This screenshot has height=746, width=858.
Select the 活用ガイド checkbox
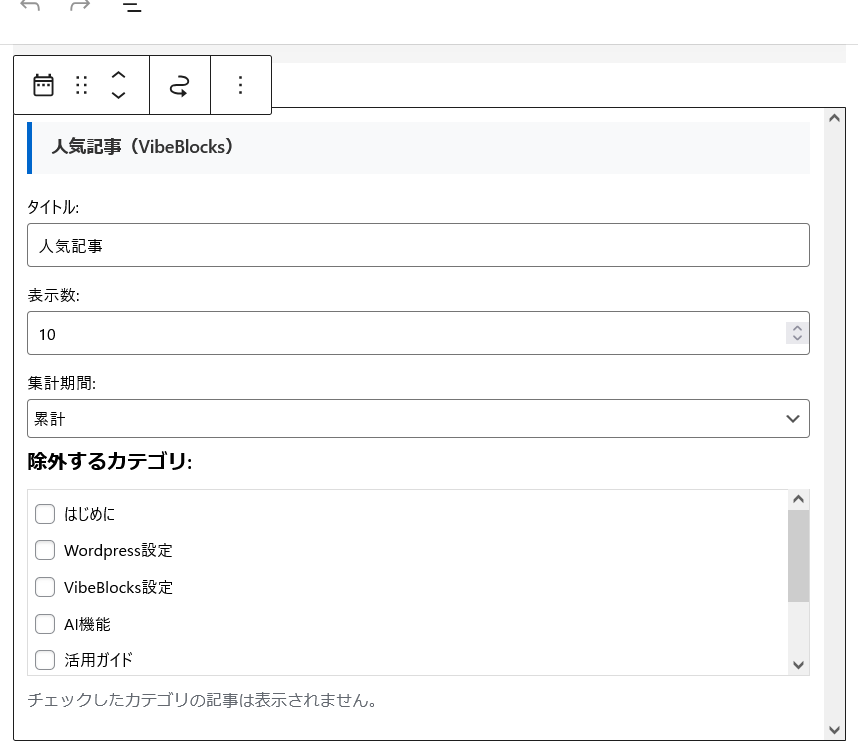[45, 660]
